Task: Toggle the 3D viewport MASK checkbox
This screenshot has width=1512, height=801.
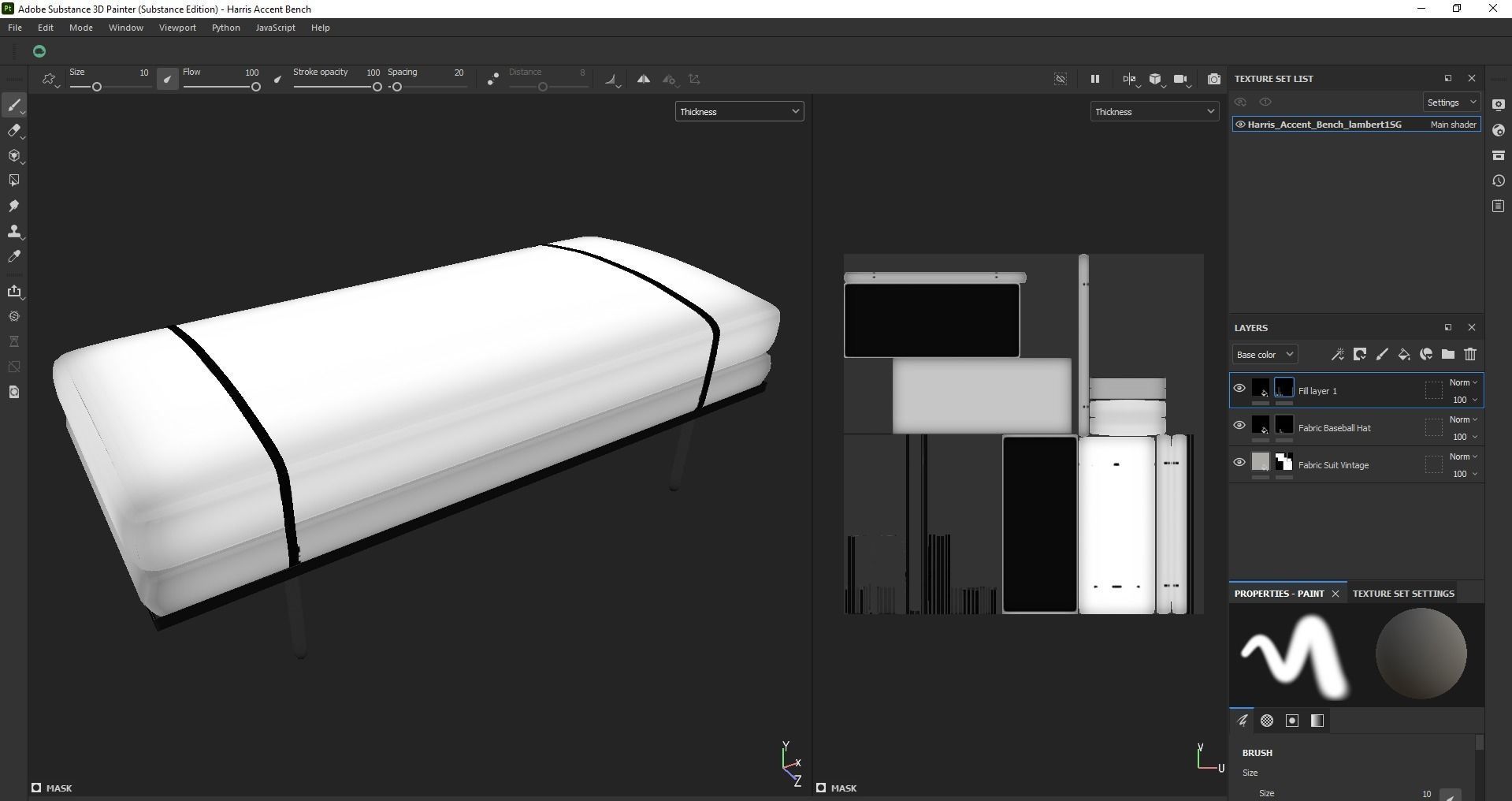Action: coord(36,788)
